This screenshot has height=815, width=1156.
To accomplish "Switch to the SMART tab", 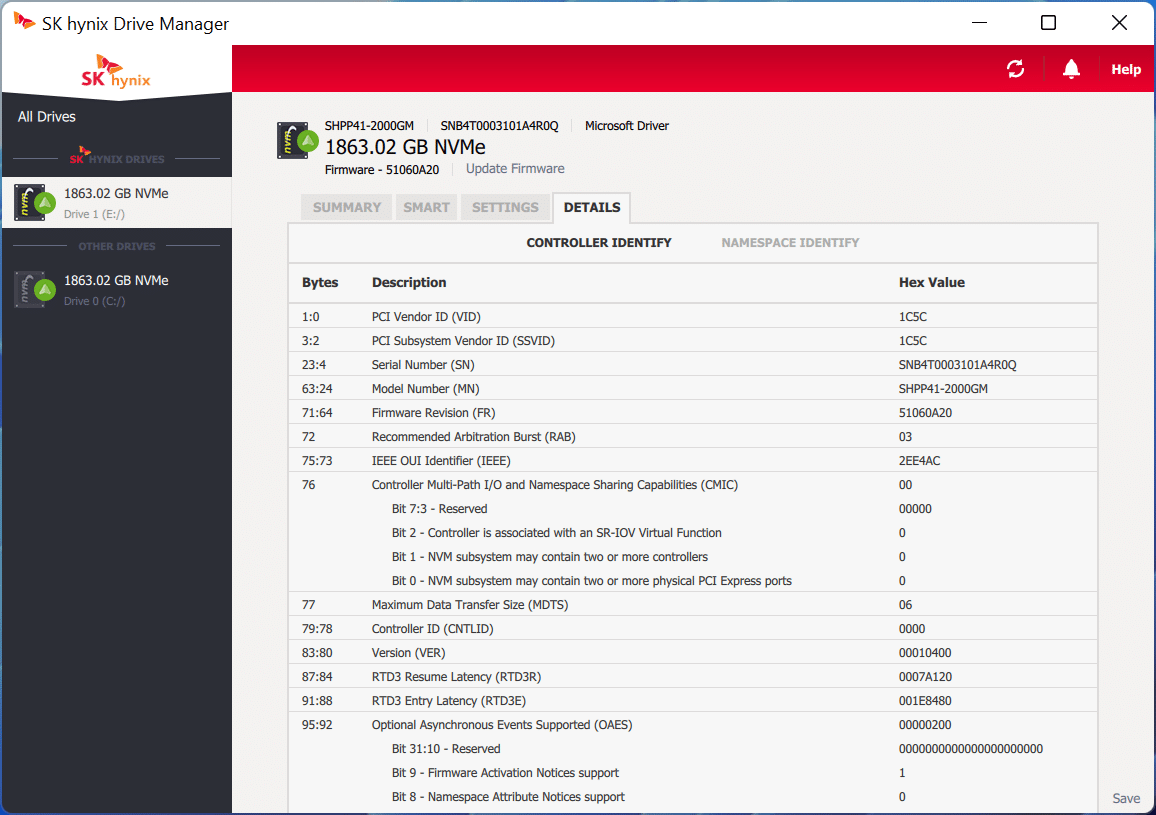I will pos(426,207).
